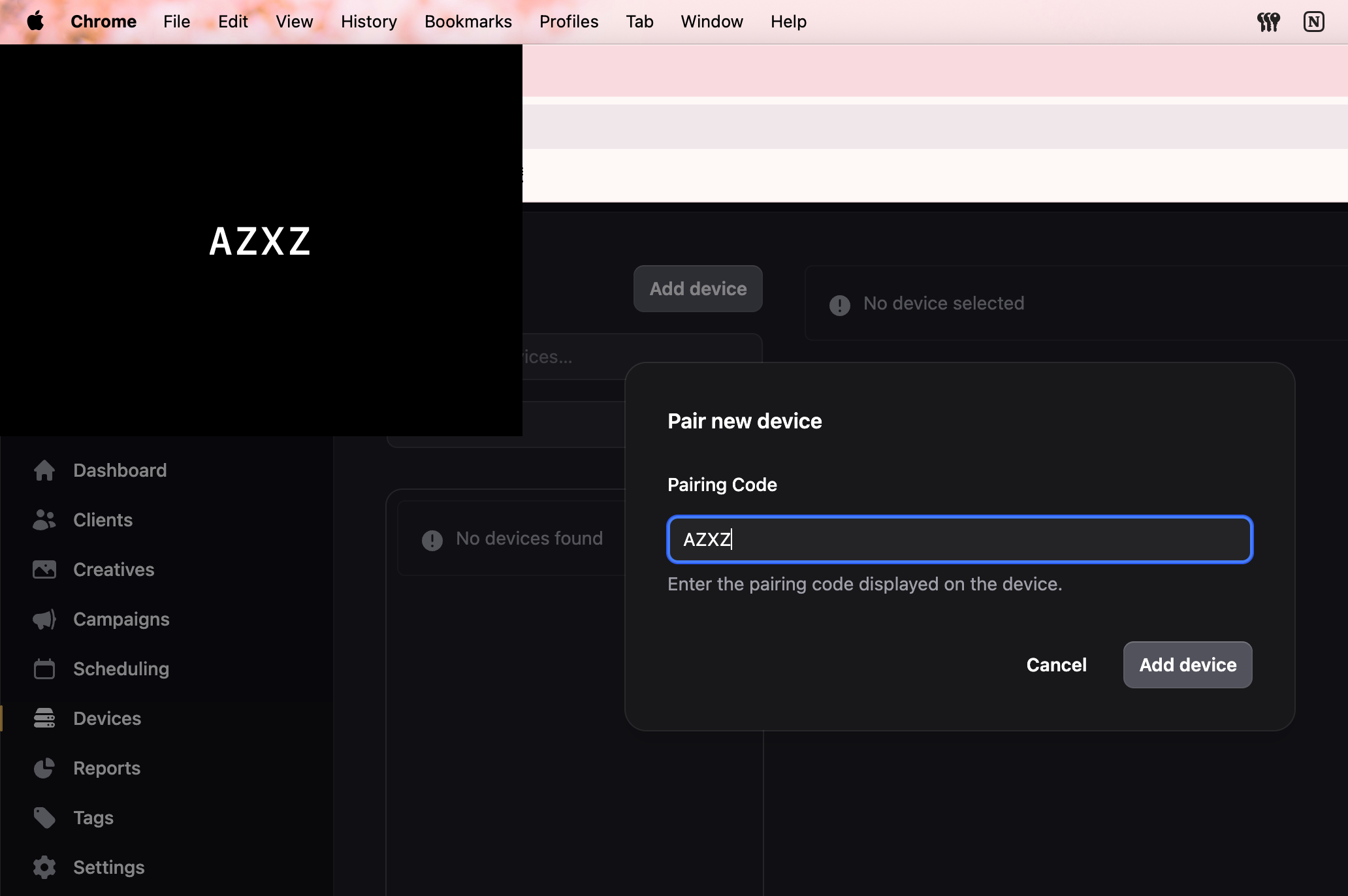This screenshot has width=1348, height=896.
Task: Open the Dashboard home icon
Action: pyautogui.click(x=44, y=470)
